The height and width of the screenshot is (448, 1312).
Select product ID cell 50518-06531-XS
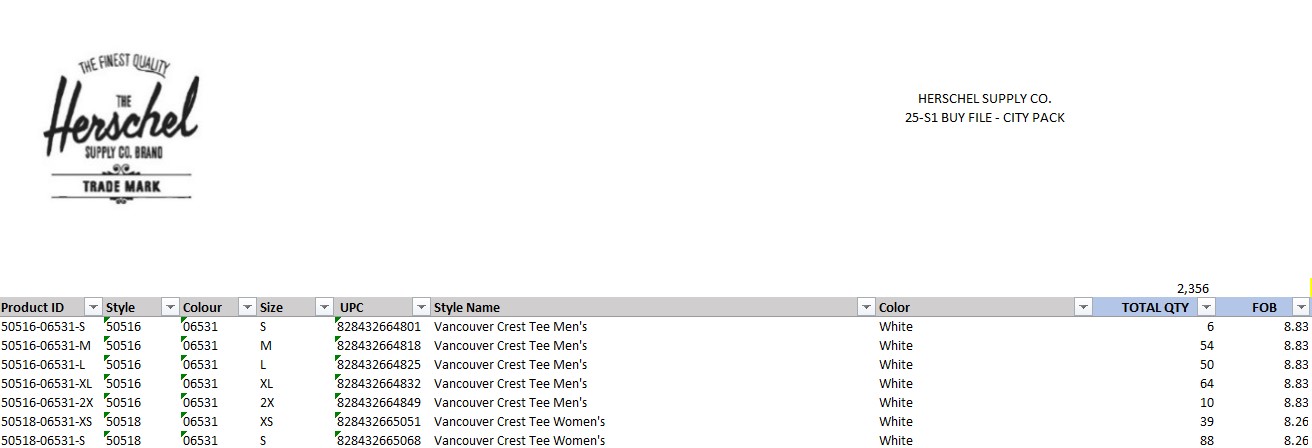(51, 422)
